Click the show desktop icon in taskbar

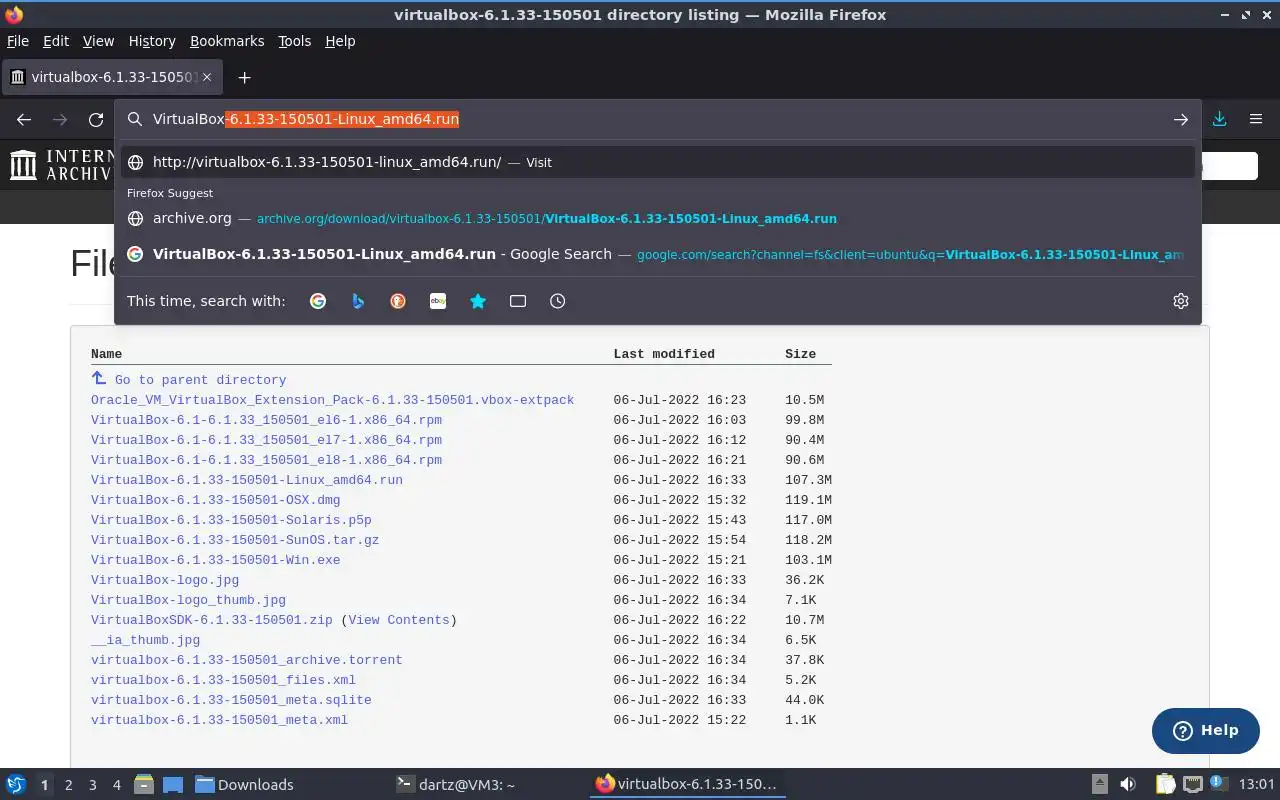point(172,784)
